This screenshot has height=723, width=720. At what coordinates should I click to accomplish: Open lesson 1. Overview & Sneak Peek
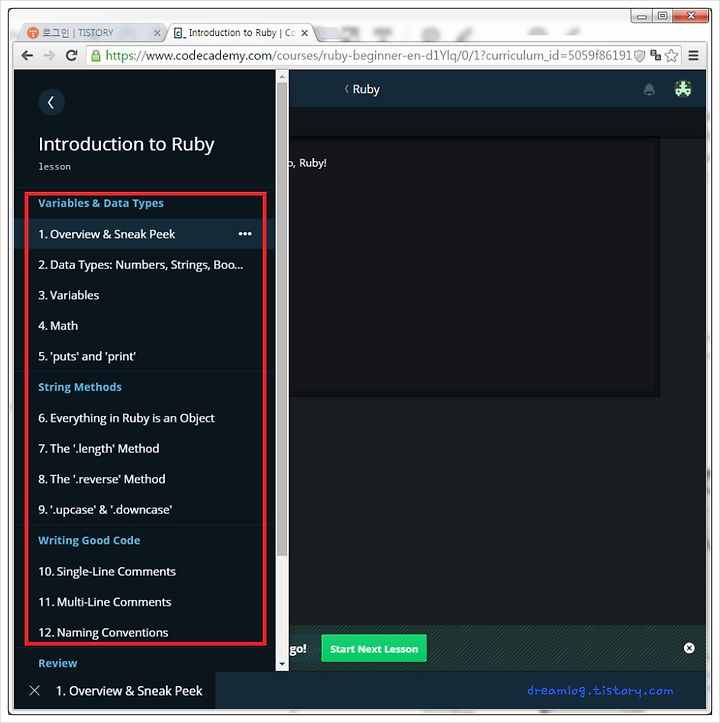click(144, 234)
